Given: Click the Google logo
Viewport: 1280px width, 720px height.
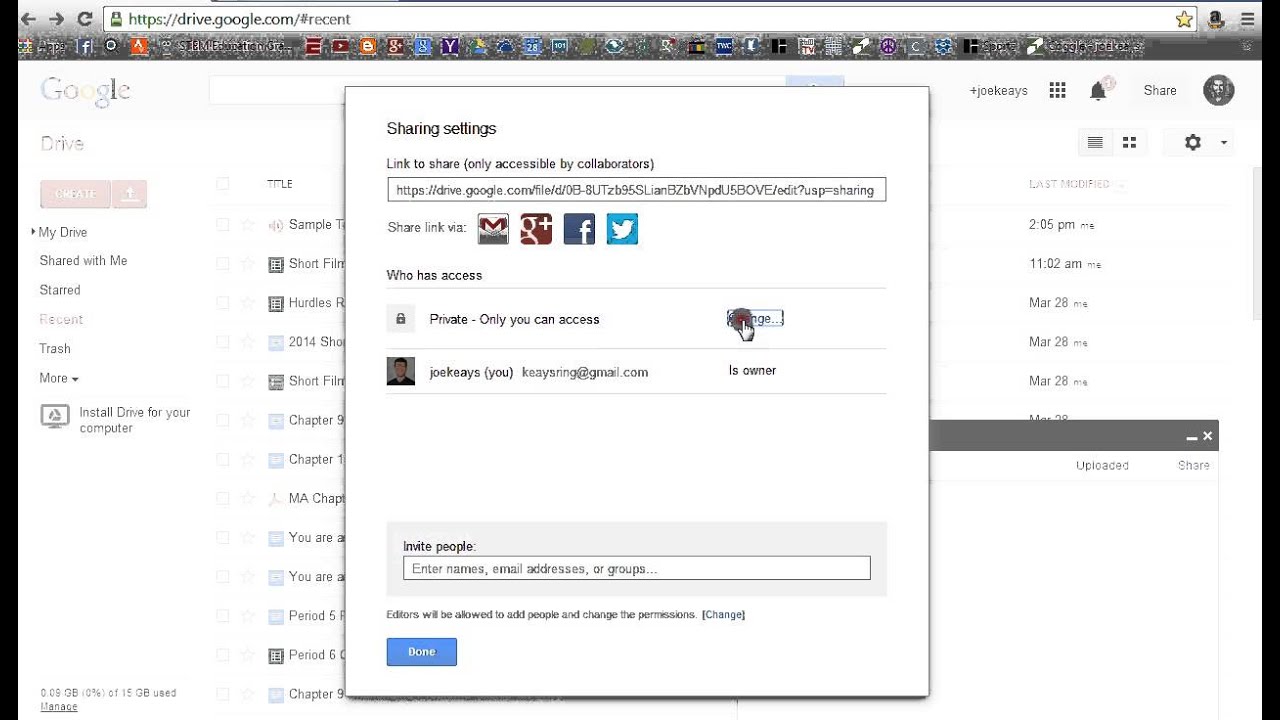Looking at the screenshot, I should (x=85, y=91).
